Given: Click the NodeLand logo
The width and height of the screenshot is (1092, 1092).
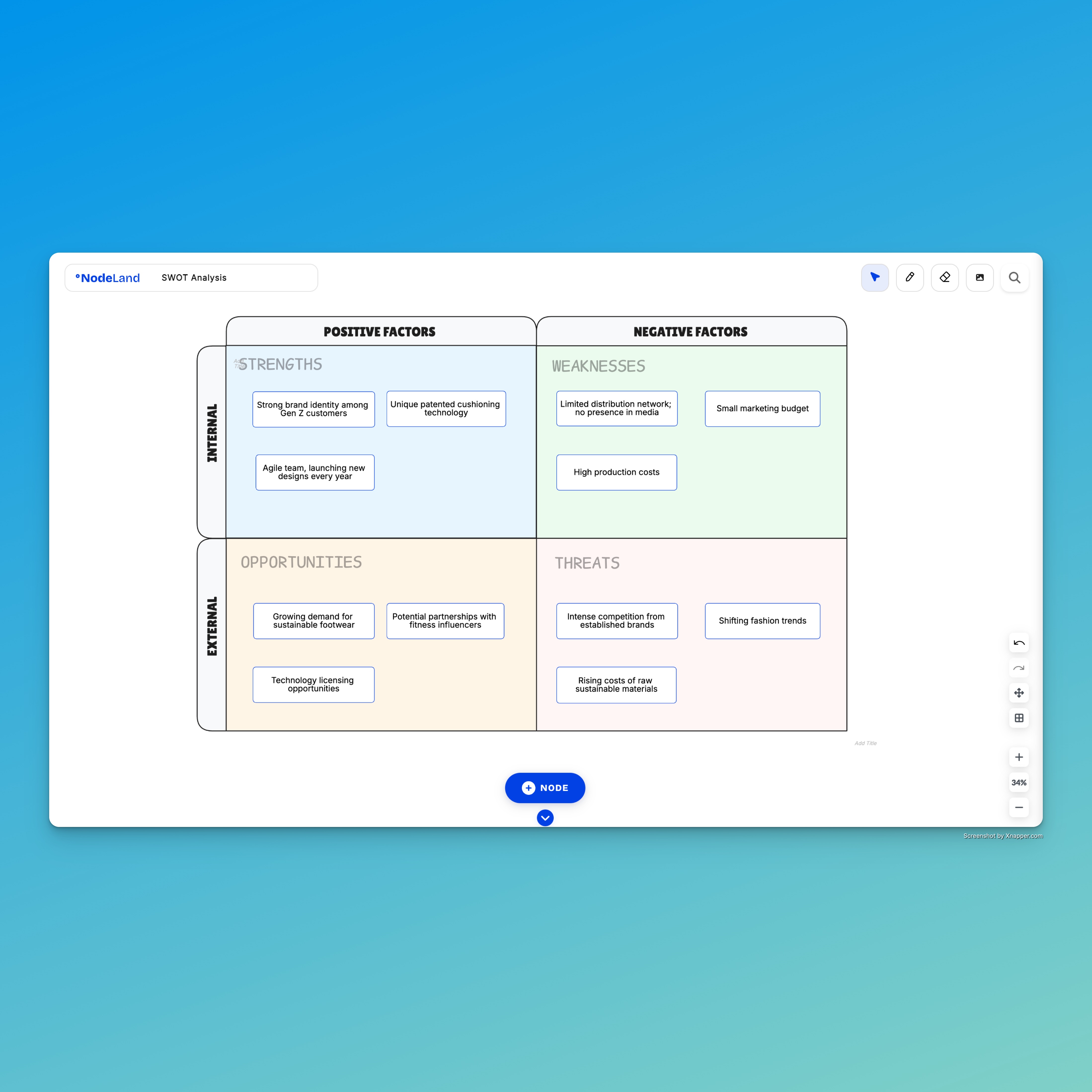Looking at the screenshot, I should [108, 278].
